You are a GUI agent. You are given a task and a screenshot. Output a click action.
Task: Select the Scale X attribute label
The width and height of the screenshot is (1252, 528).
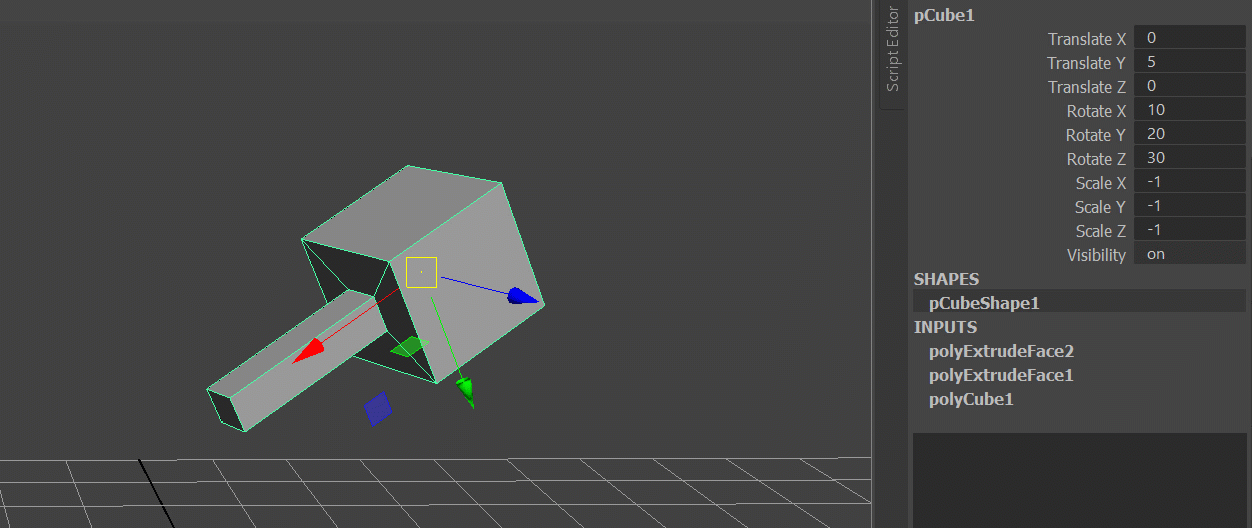[x=1100, y=183]
